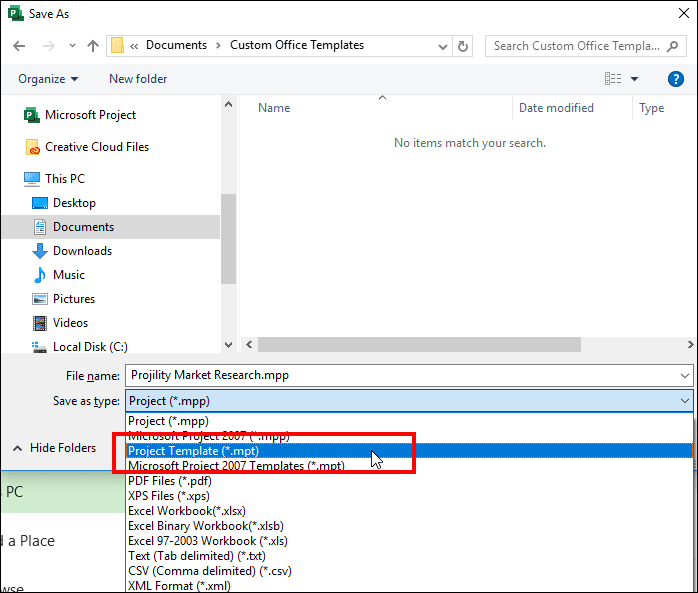This screenshot has height=593, width=698.
Task: Click the Videos film strip icon
Action: coord(40,323)
